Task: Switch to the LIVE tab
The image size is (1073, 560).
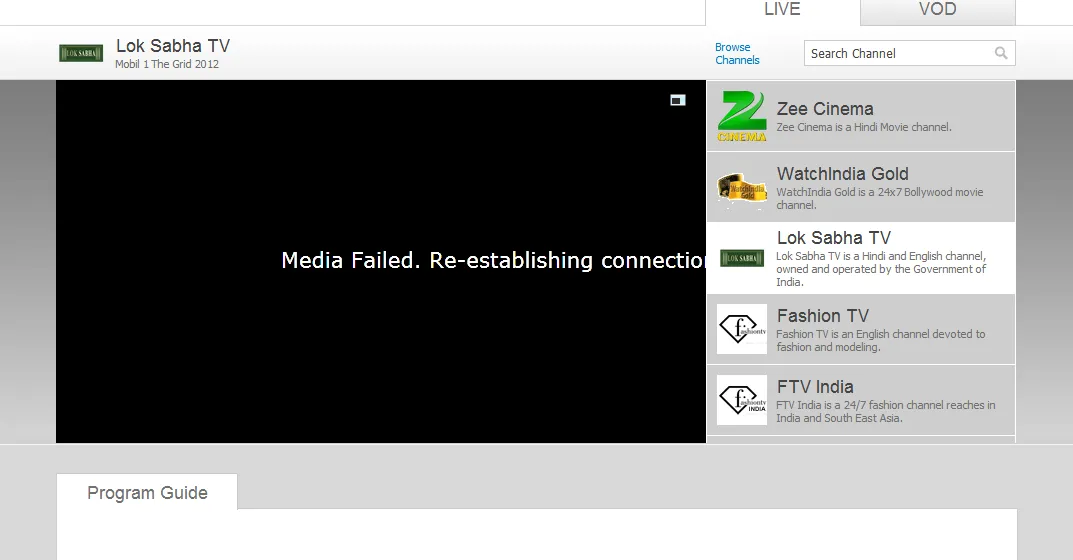Action: (x=782, y=11)
